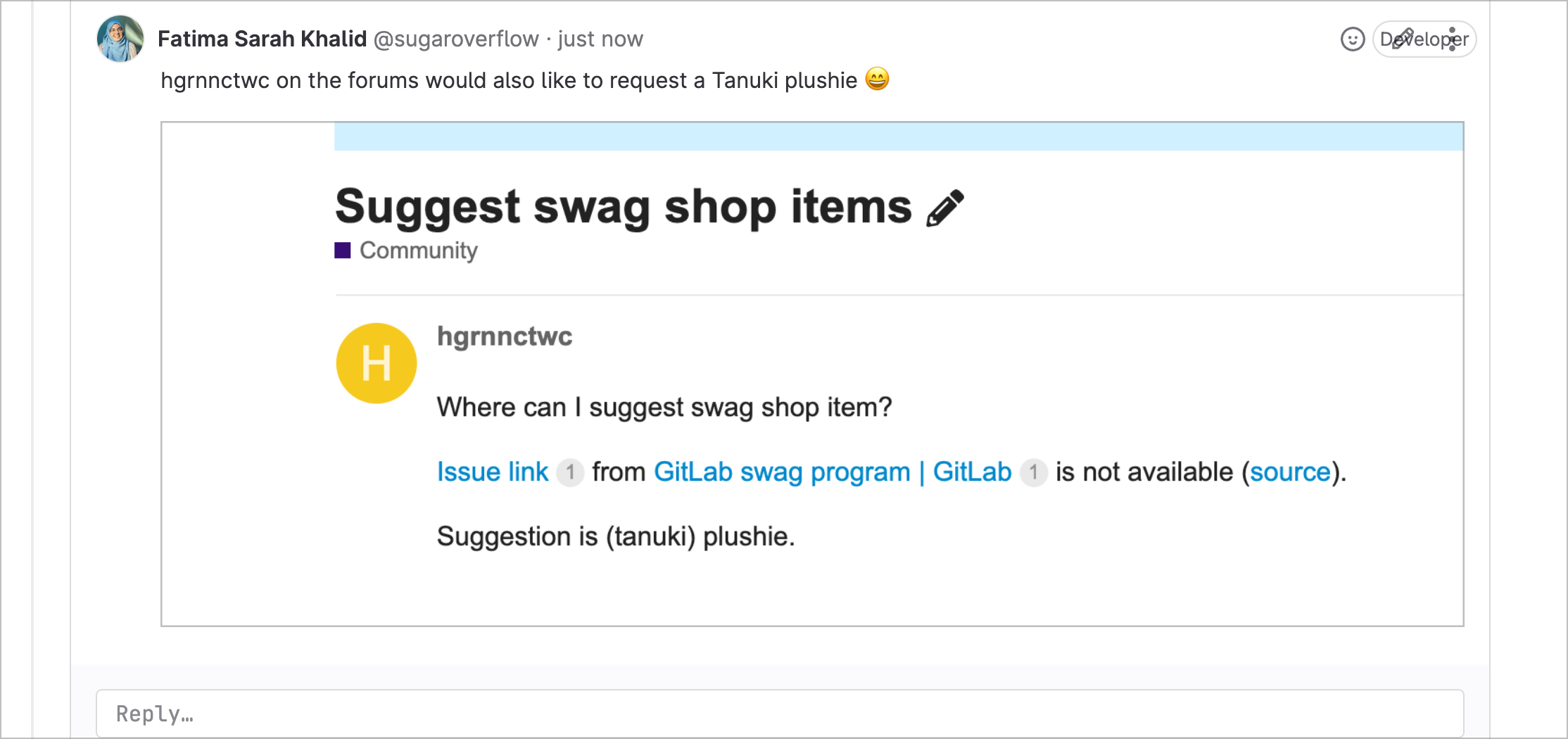
Task: Click the pencil icon beside Suggest swag shop items
Action: click(944, 208)
